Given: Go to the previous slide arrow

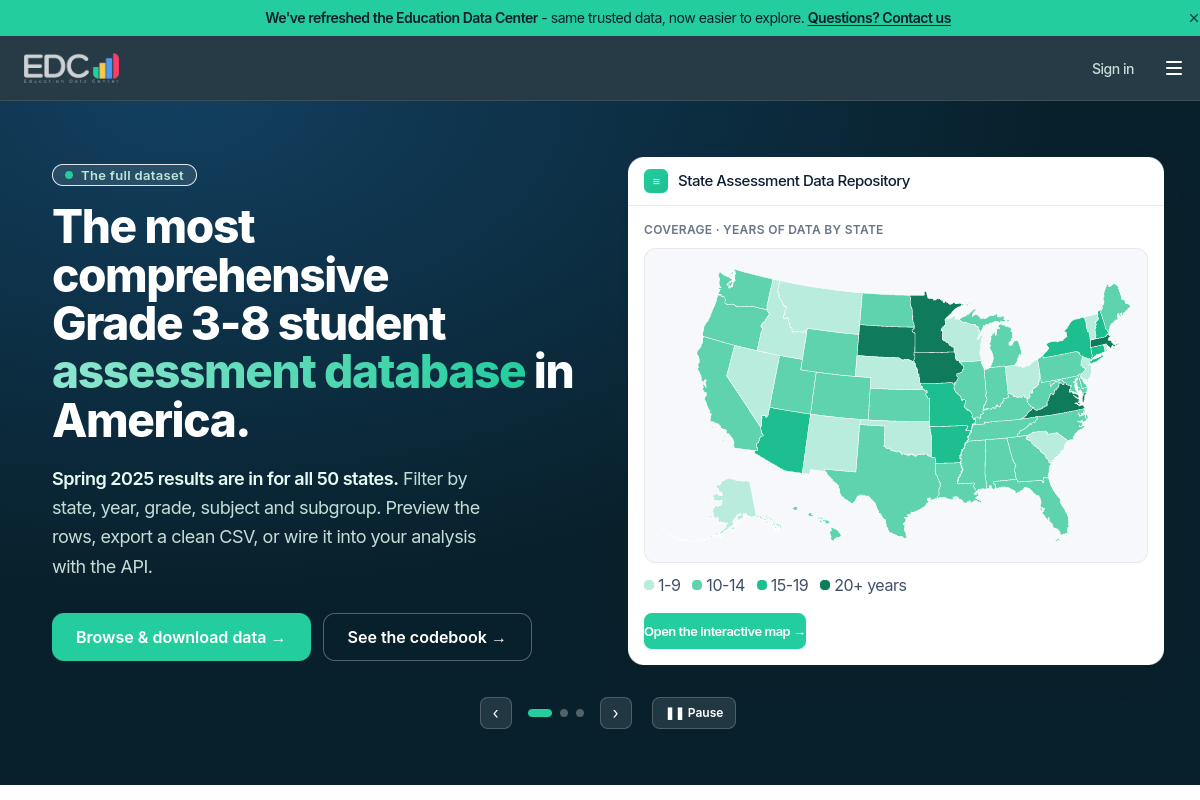Looking at the screenshot, I should (496, 713).
